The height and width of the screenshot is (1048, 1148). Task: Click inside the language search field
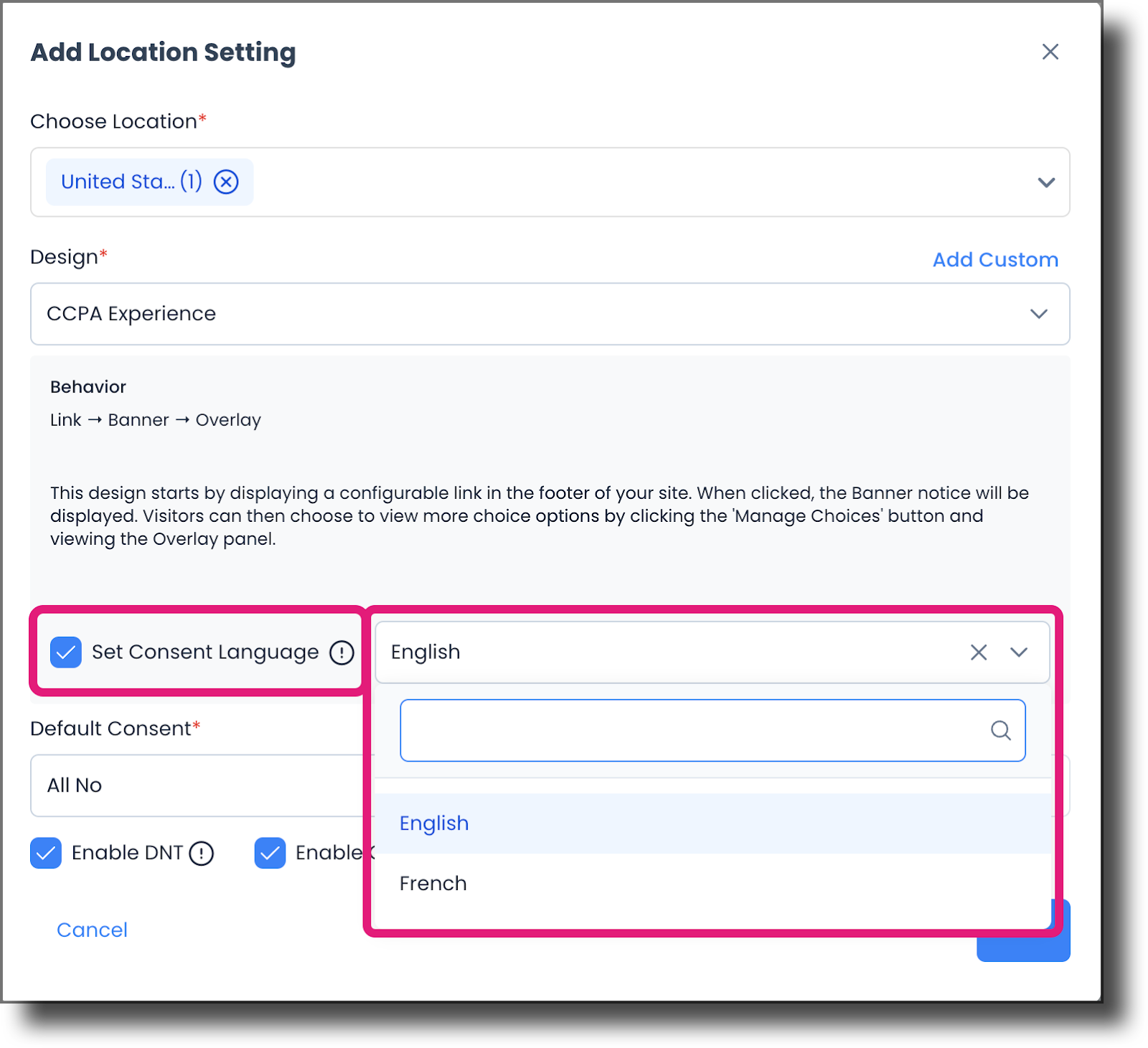coord(682,731)
